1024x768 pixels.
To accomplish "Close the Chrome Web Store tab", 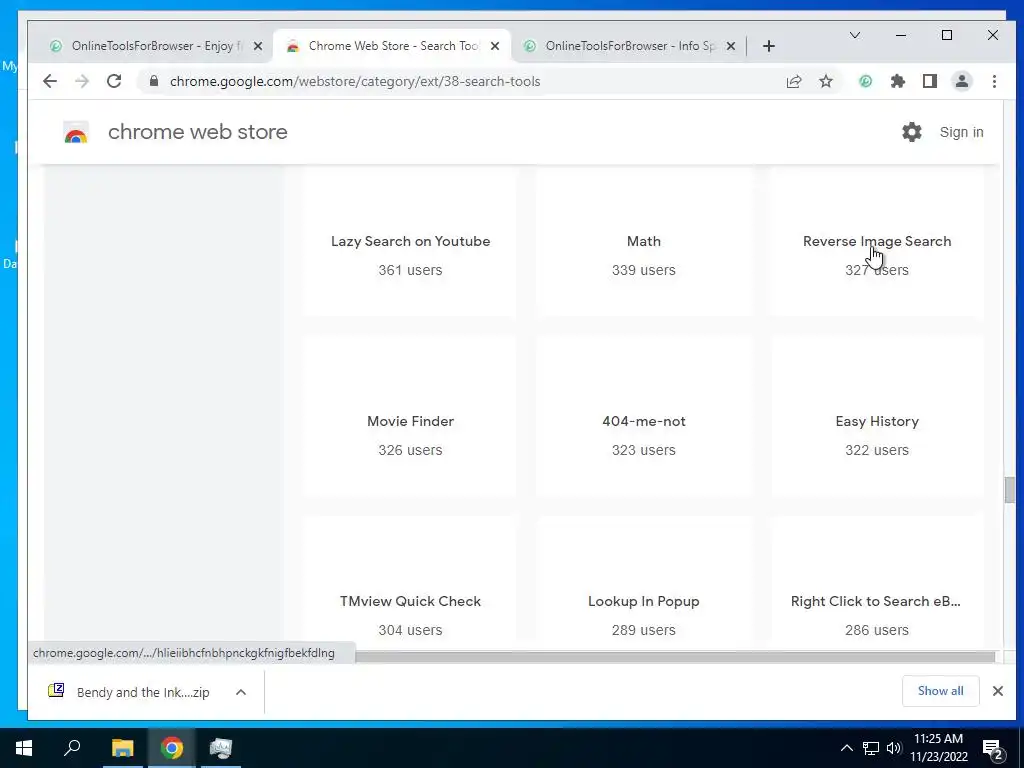I will (495, 46).
